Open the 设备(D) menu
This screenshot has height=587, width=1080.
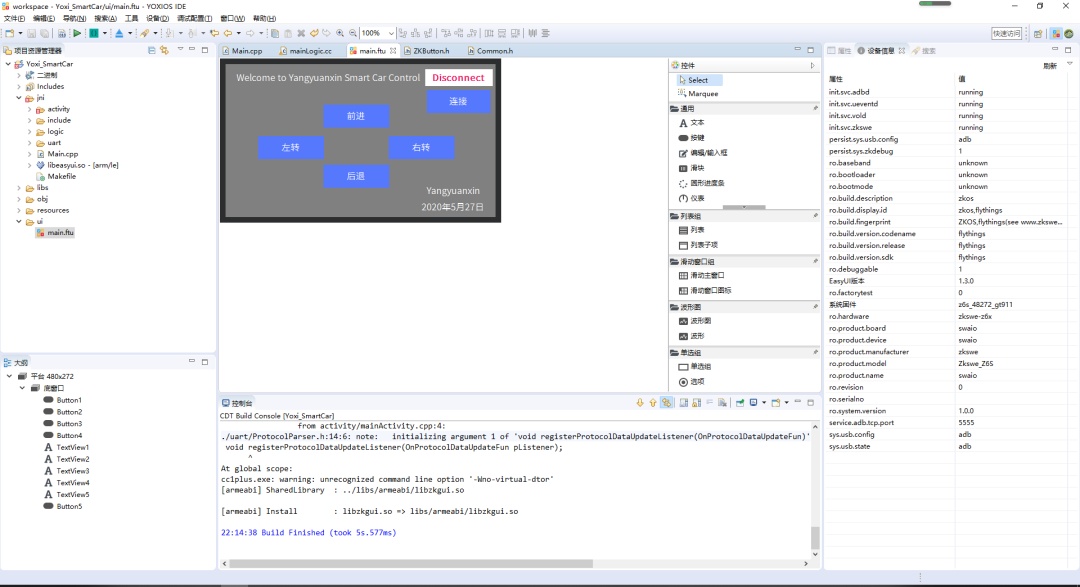[157, 19]
